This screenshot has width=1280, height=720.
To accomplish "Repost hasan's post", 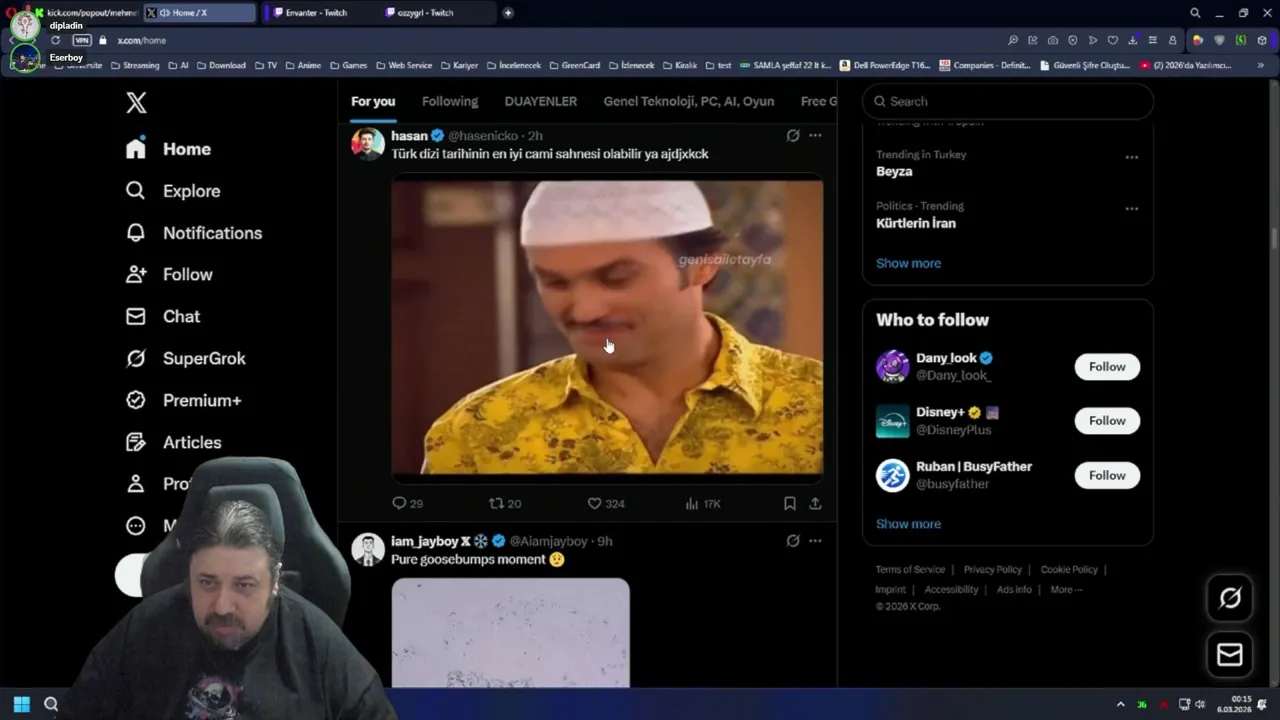I will coord(505,504).
